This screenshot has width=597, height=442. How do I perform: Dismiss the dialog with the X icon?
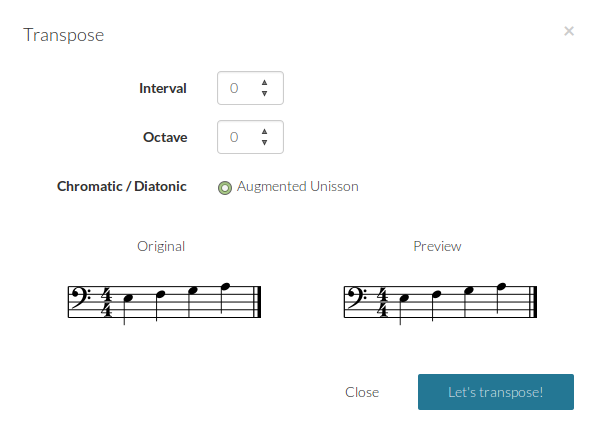coord(569,31)
